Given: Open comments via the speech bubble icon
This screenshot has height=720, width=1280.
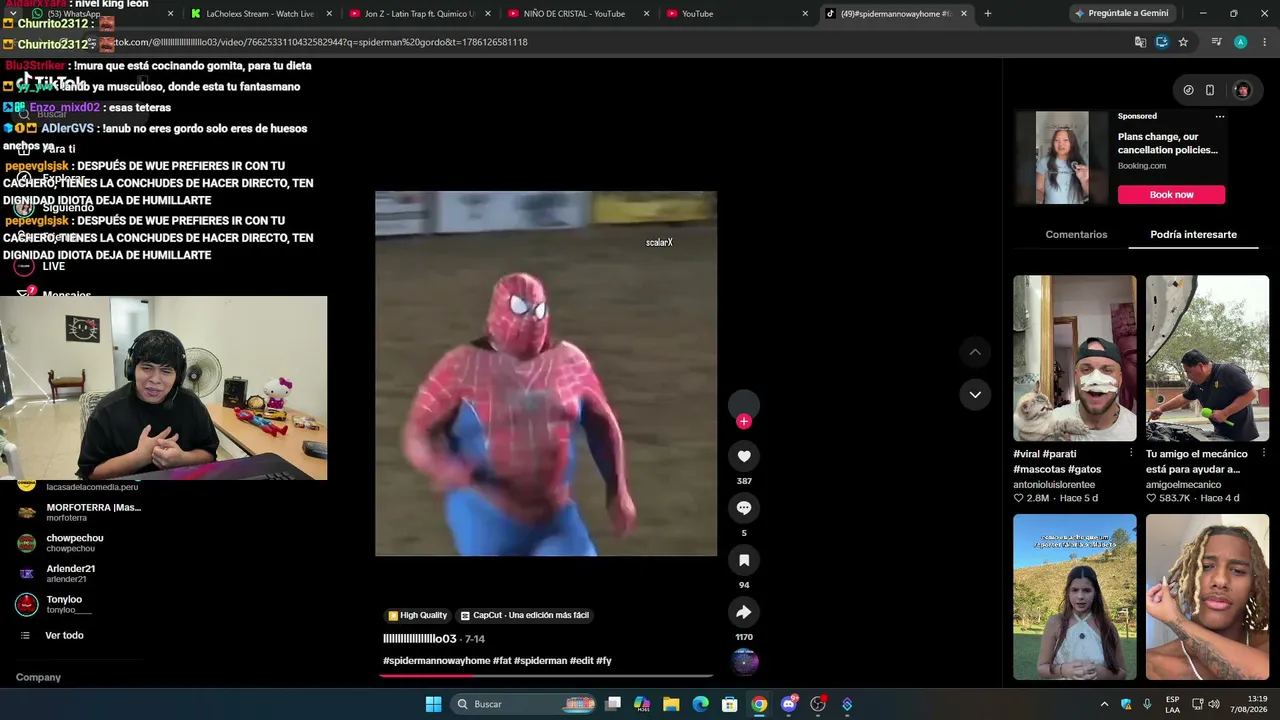Looking at the screenshot, I should coord(744,508).
